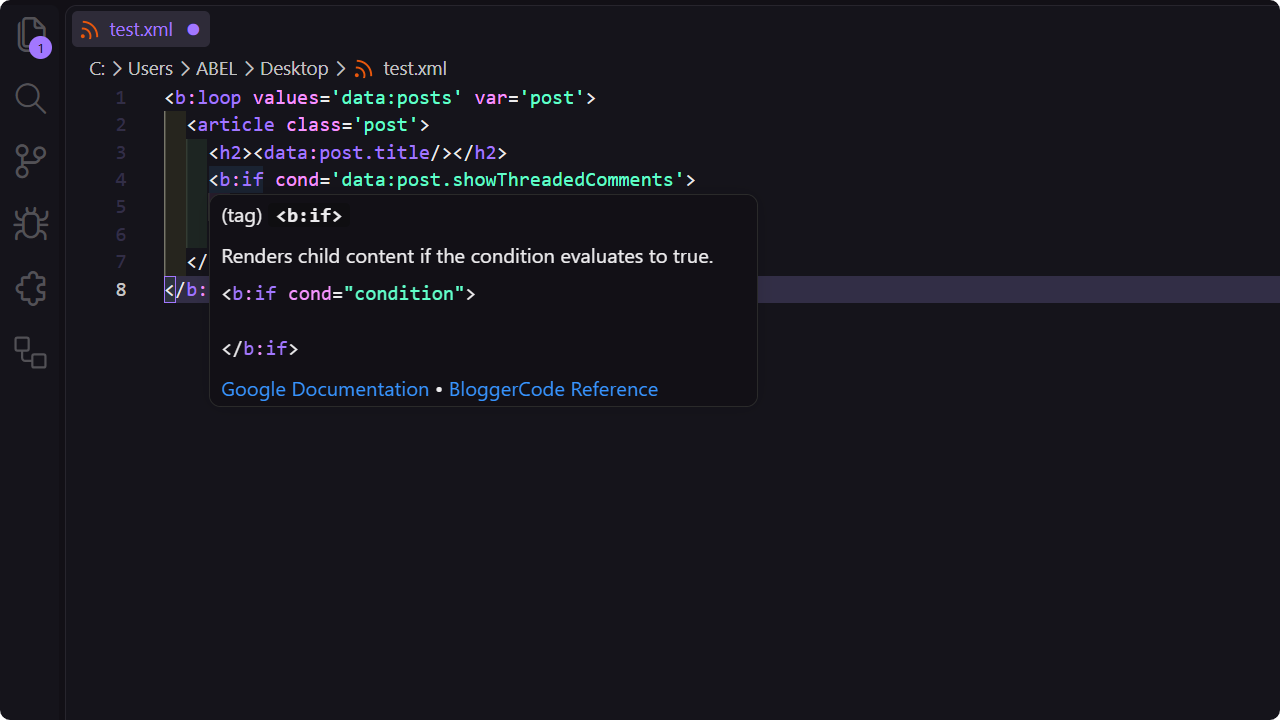Open the Source Control view
1280x720 pixels.
click(31, 161)
